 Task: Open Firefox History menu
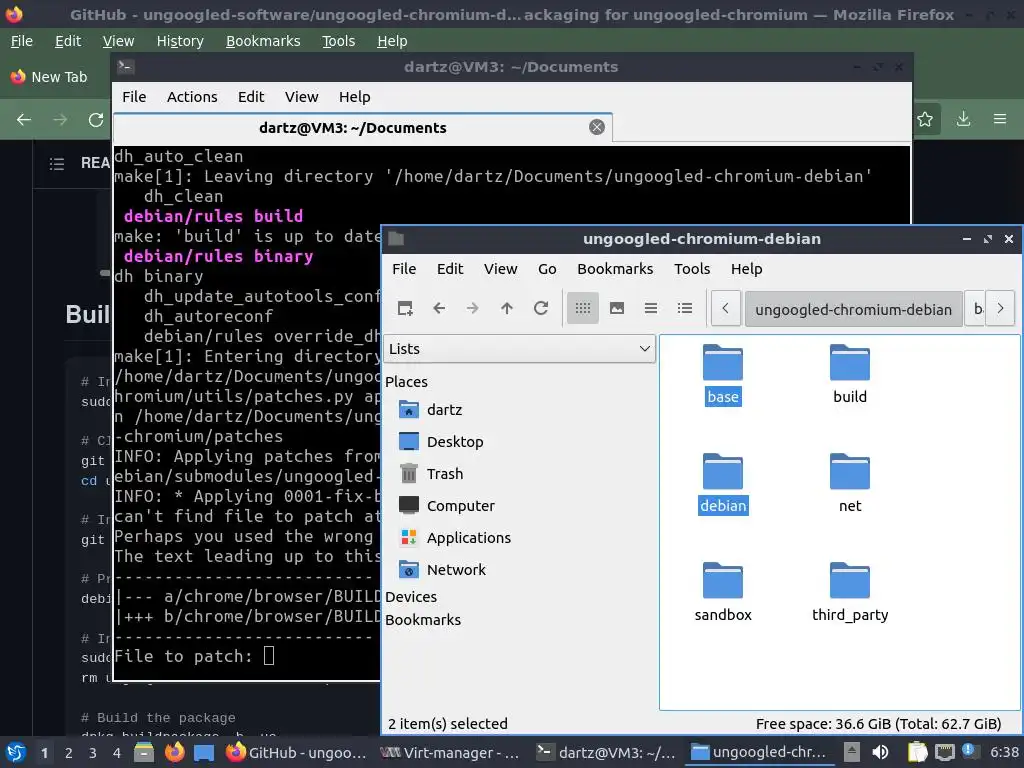pyautogui.click(x=180, y=41)
